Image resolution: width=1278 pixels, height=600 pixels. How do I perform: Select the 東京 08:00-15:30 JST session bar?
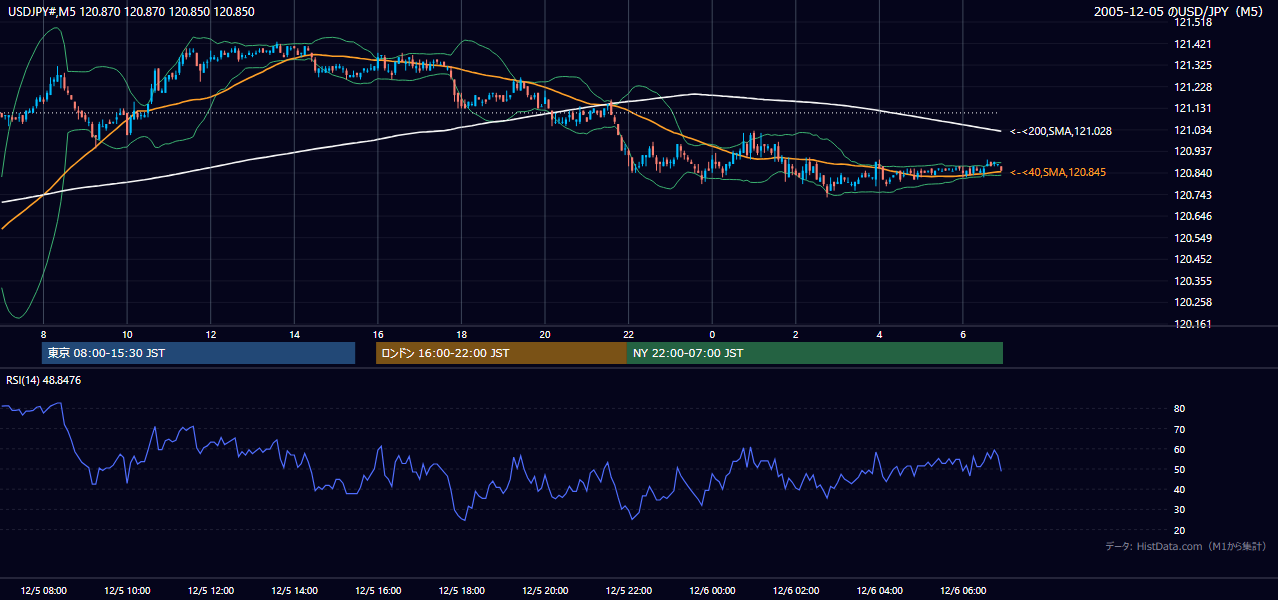pyautogui.click(x=198, y=353)
